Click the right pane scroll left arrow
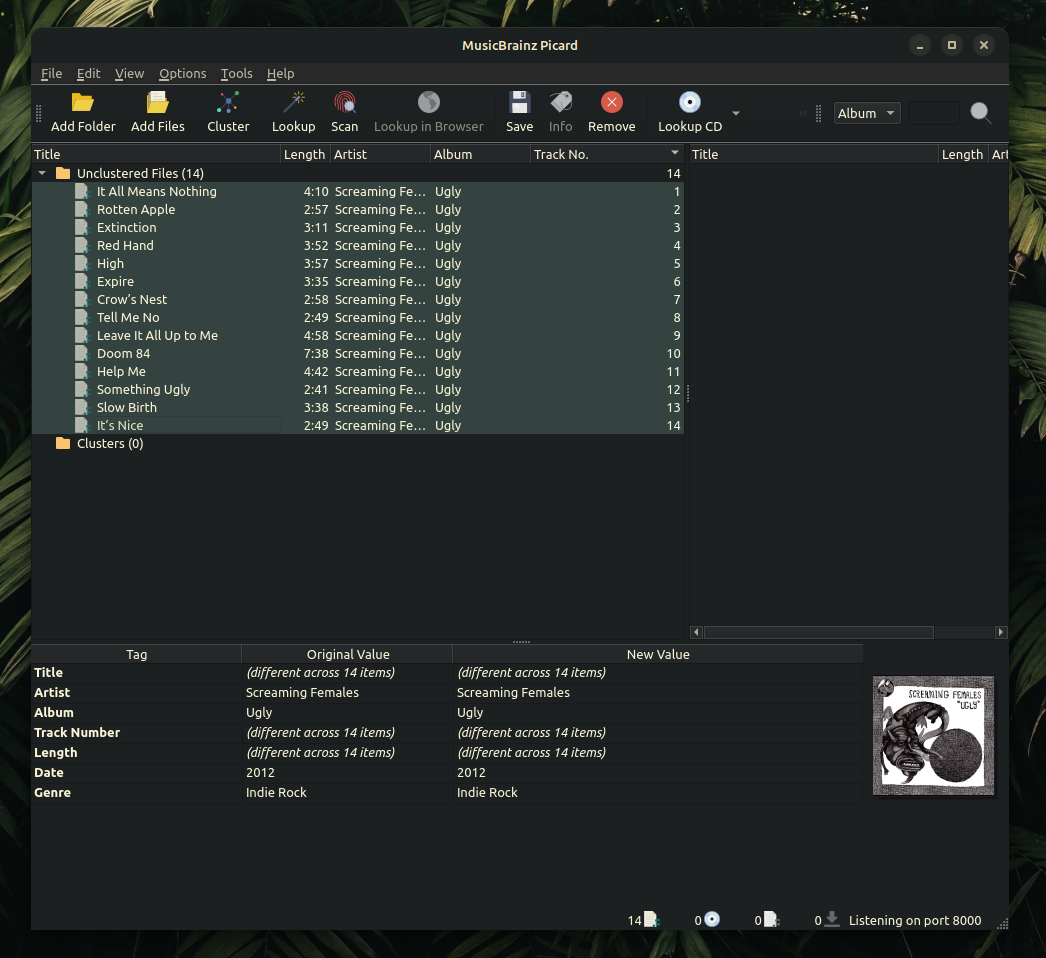This screenshot has height=958, width=1046. (696, 632)
